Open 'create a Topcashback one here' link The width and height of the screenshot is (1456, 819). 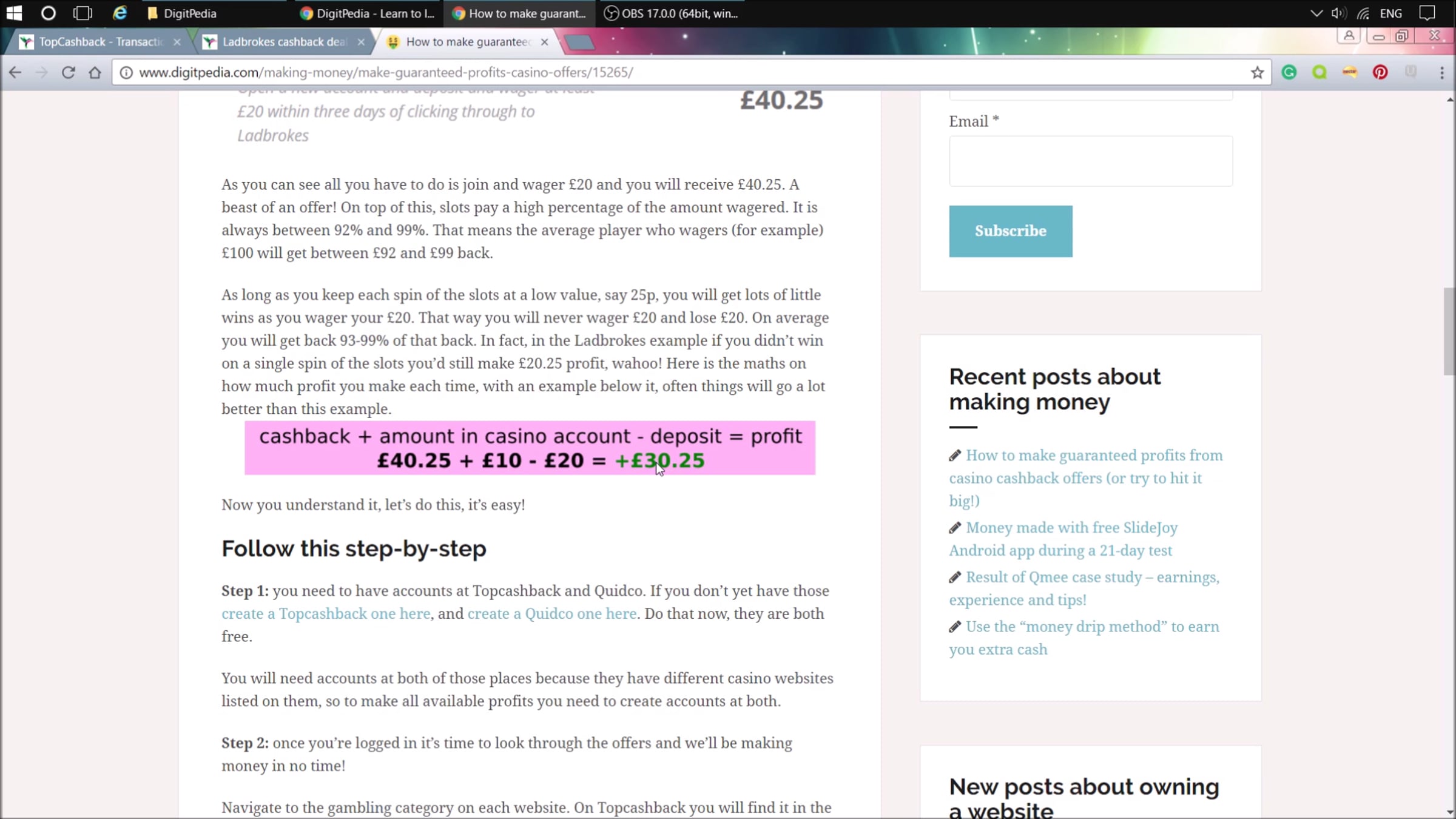point(326,614)
